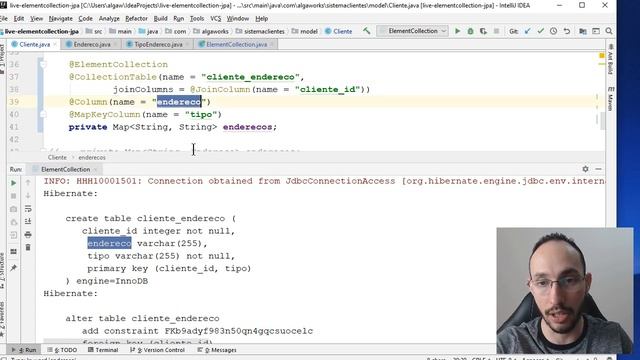Run with coverage icon in the toolbar
Viewport: 640px width, 360px height.
point(483,31)
